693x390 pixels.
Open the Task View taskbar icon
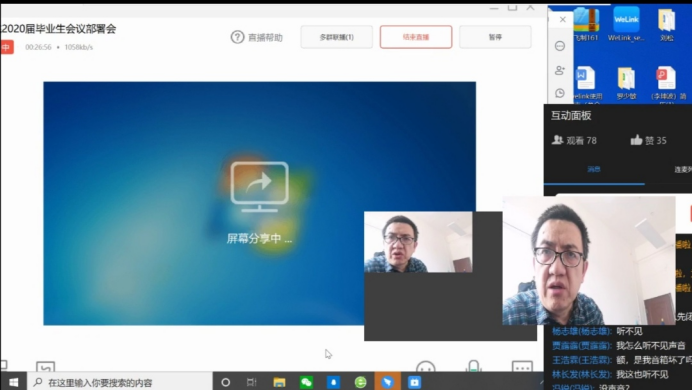click(251, 382)
